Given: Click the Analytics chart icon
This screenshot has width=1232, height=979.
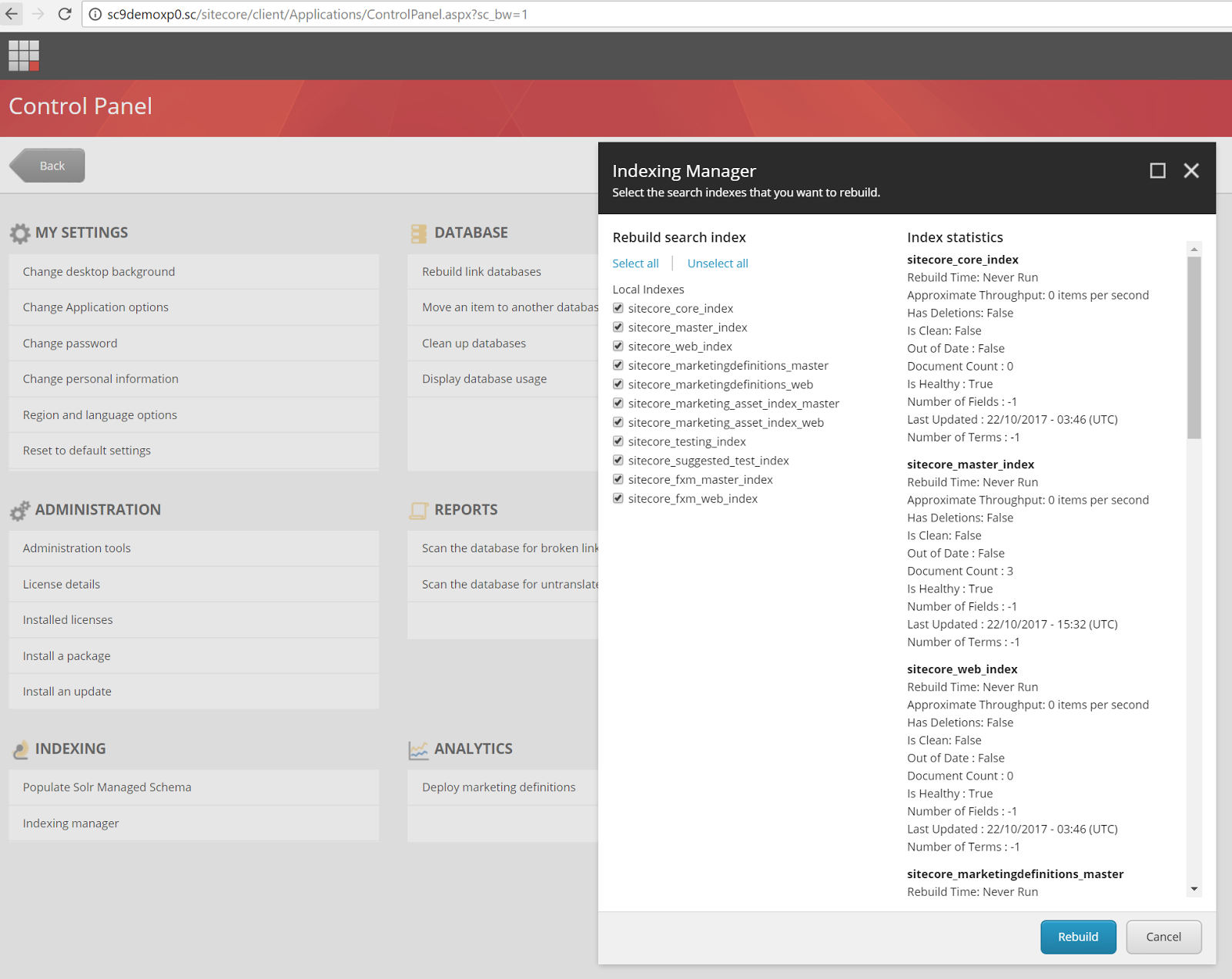Looking at the screenshot, I should [x=419, y=749].
